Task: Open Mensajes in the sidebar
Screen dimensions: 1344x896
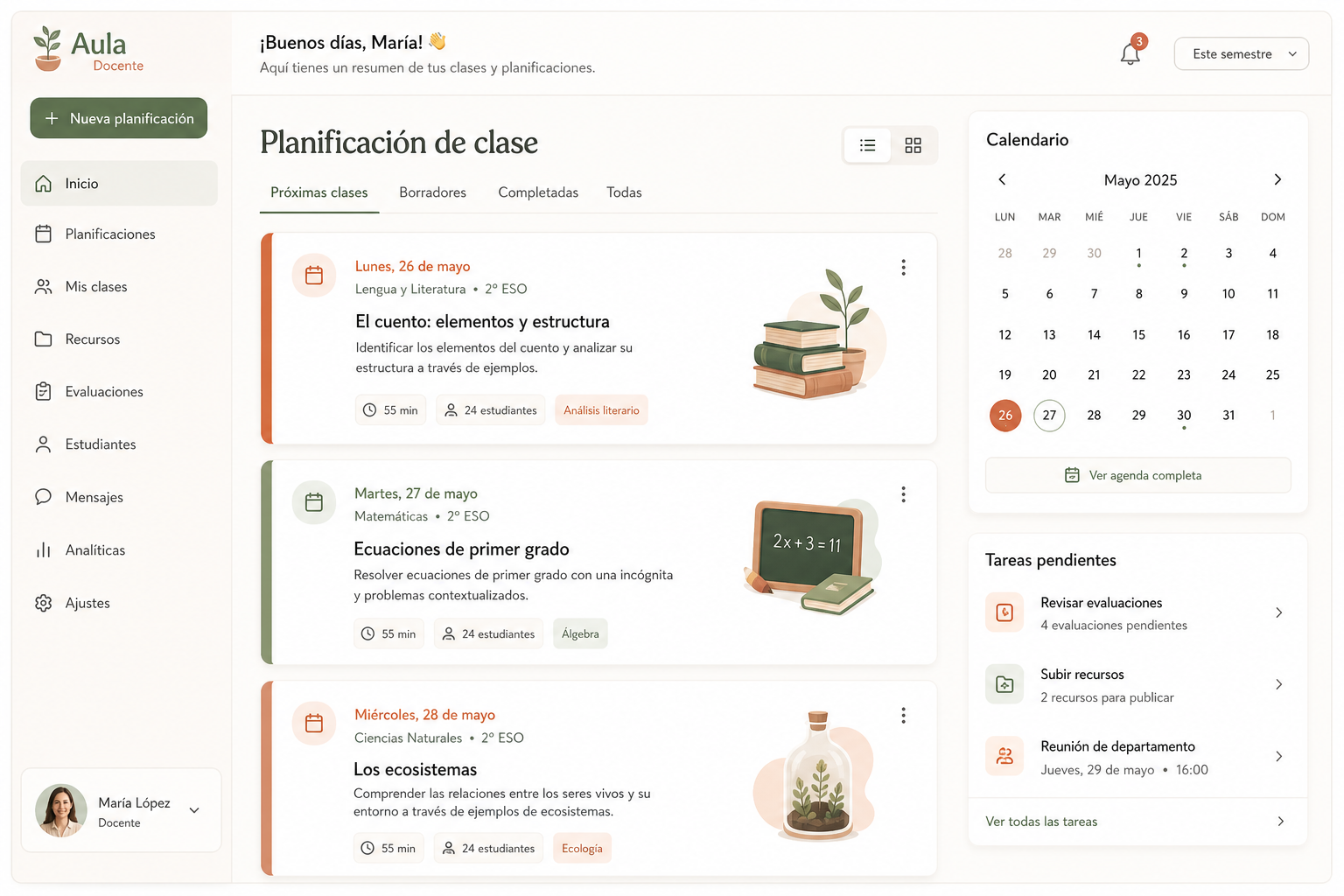Action: (119, 497)
